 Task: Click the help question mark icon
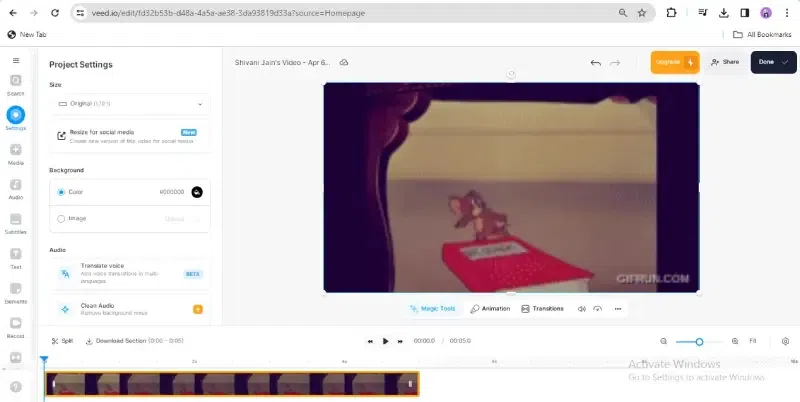coord(16,387)
